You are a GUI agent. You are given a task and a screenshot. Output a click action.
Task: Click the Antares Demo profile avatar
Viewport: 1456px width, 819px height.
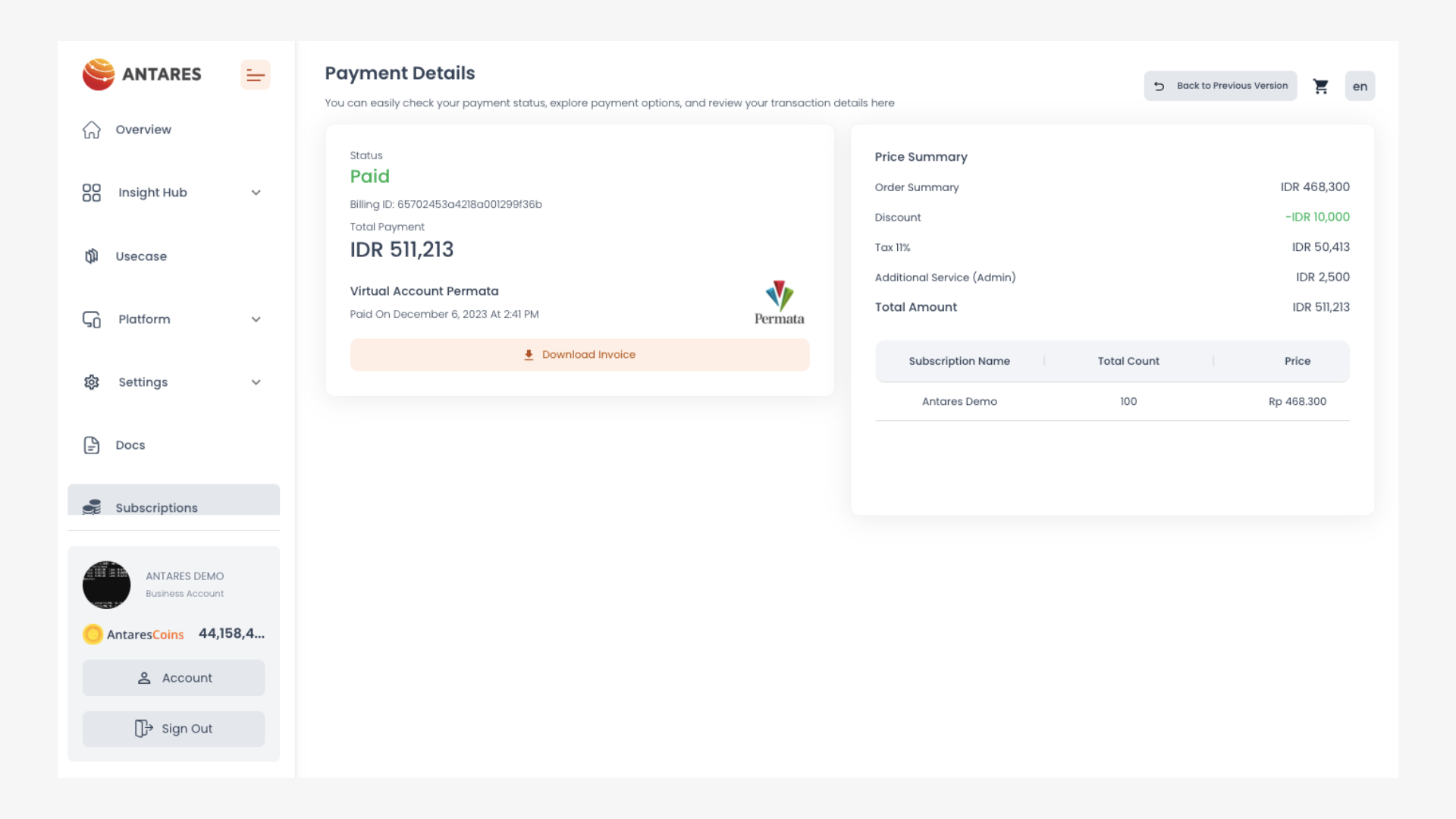106,585
